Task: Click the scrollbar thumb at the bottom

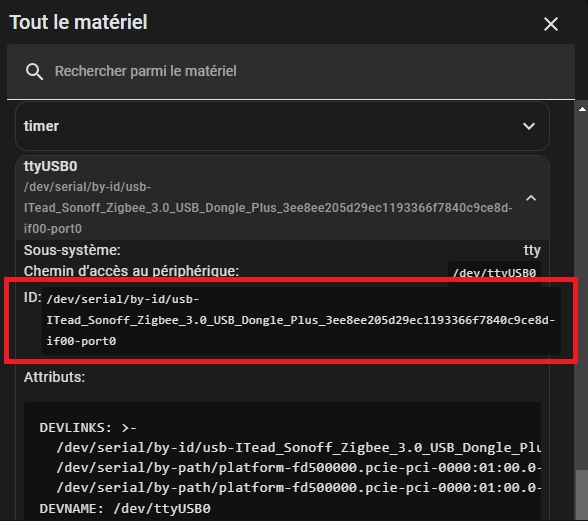Action: [x=582, y=494]
